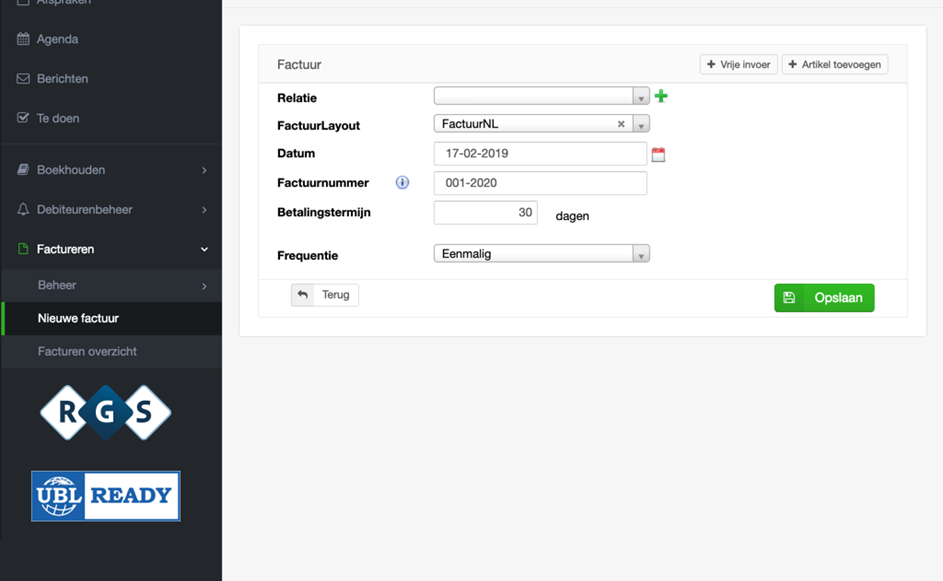This screenshot has width=943, height=581.
Task: Click the Opslaan save button
Action: click(824, 298)
